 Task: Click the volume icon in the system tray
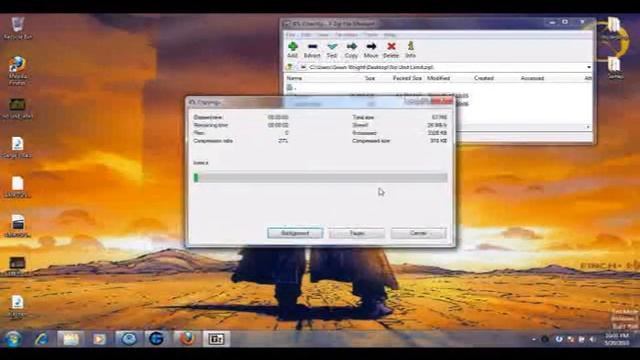coord(593,339)
